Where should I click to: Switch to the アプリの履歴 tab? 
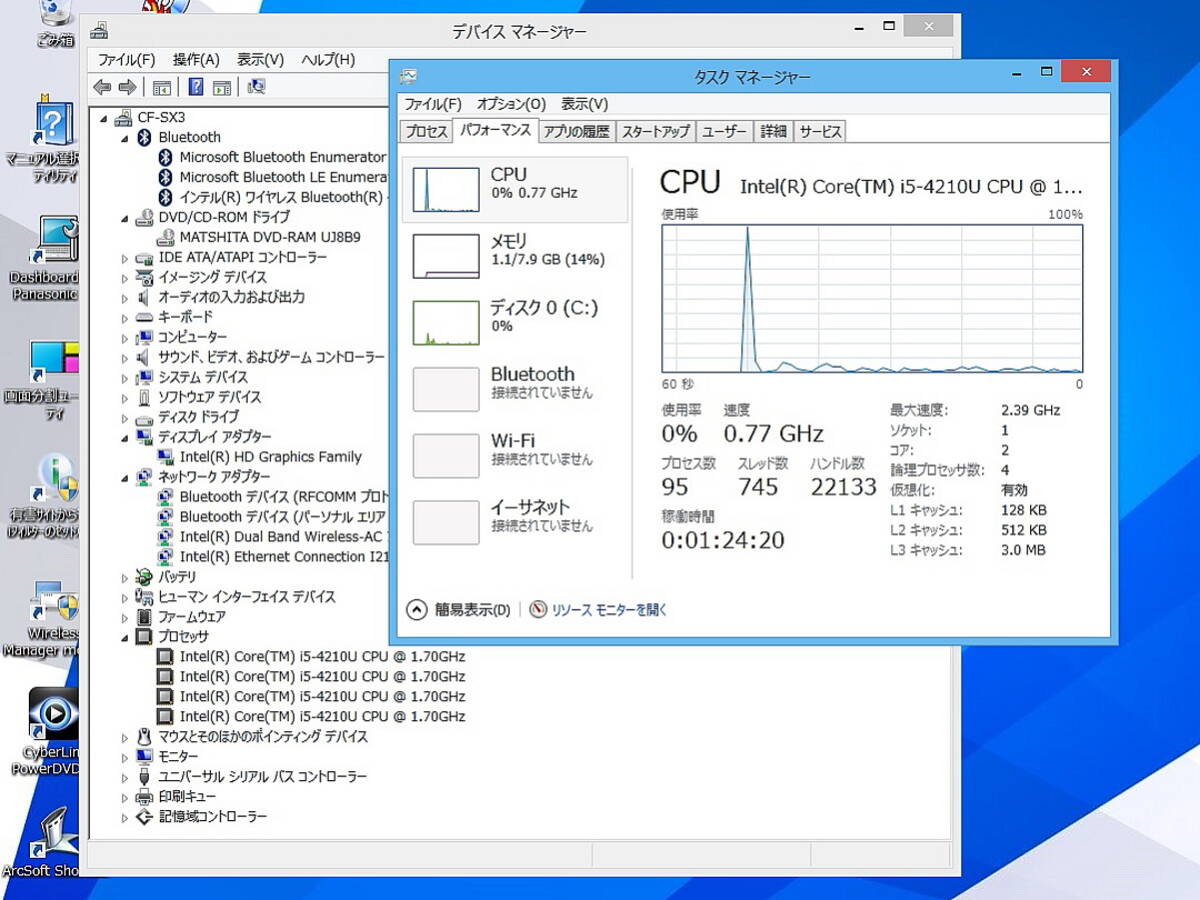(576, 131)
